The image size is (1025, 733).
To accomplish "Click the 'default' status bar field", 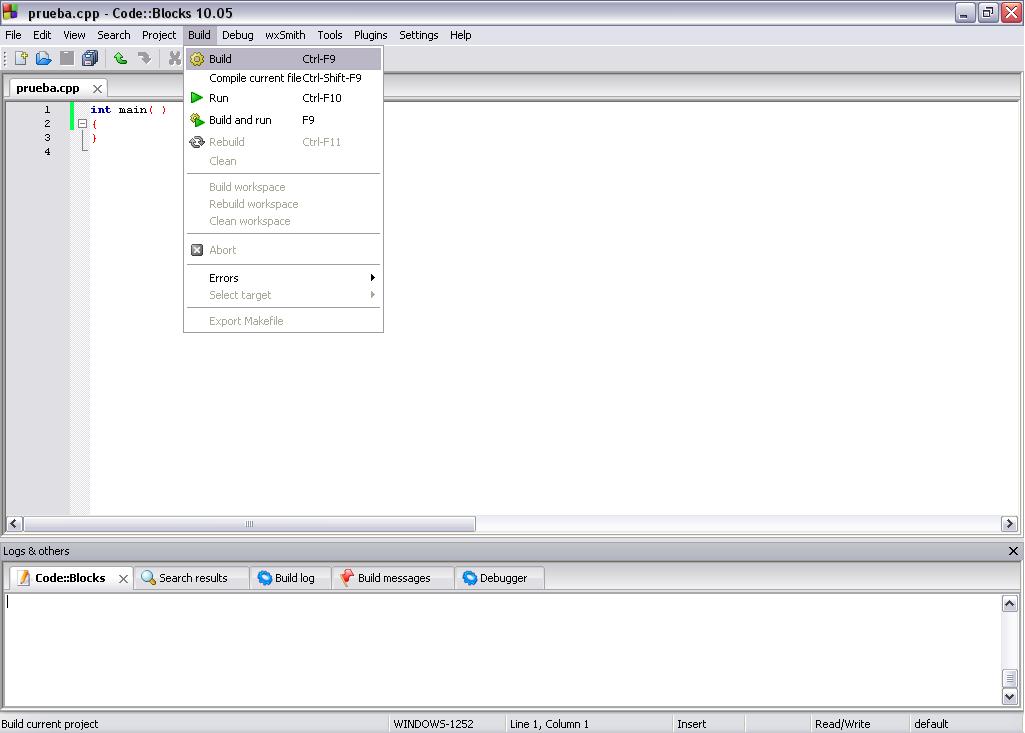I will coord(931,724).
